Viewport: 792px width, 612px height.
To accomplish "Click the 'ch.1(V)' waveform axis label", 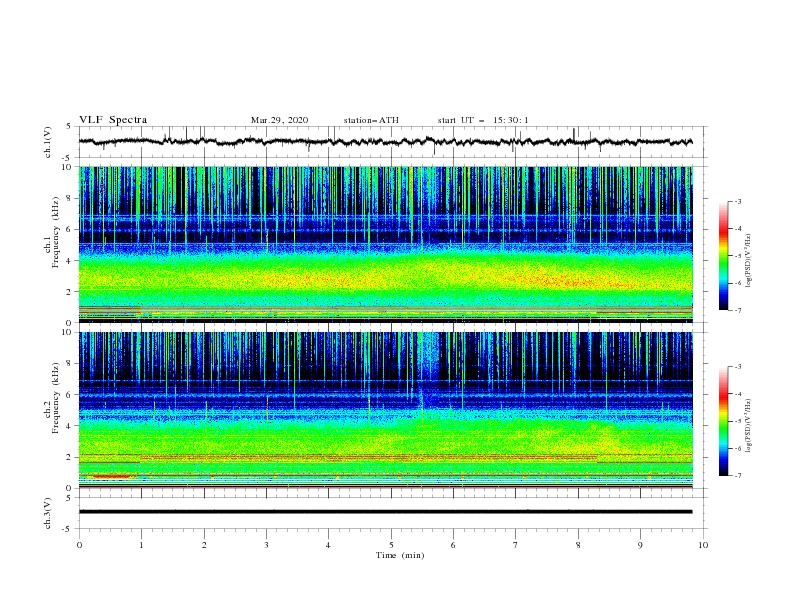I will 48,142.
